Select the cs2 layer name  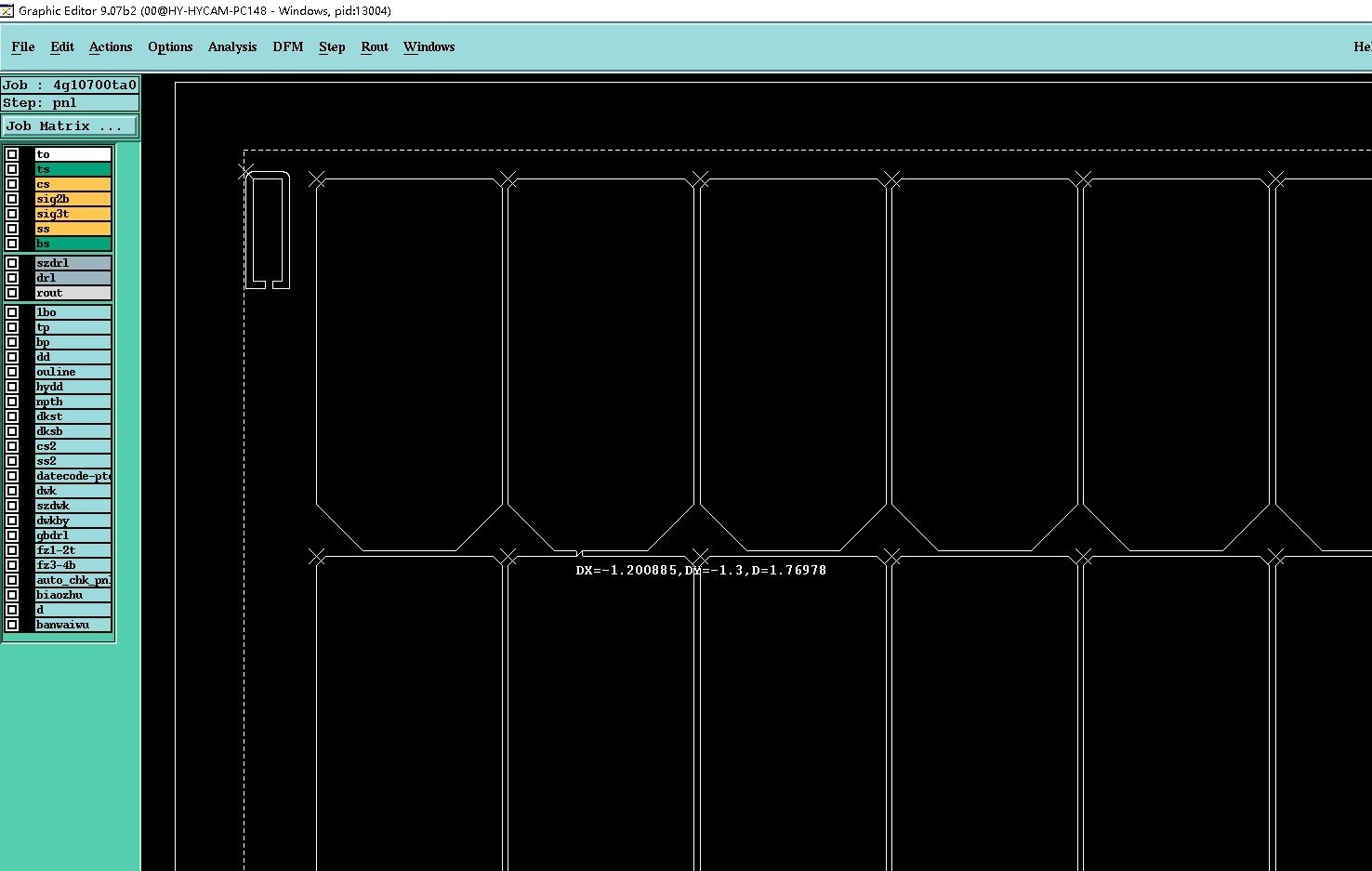pyautogui.click(x=73, y=446)
